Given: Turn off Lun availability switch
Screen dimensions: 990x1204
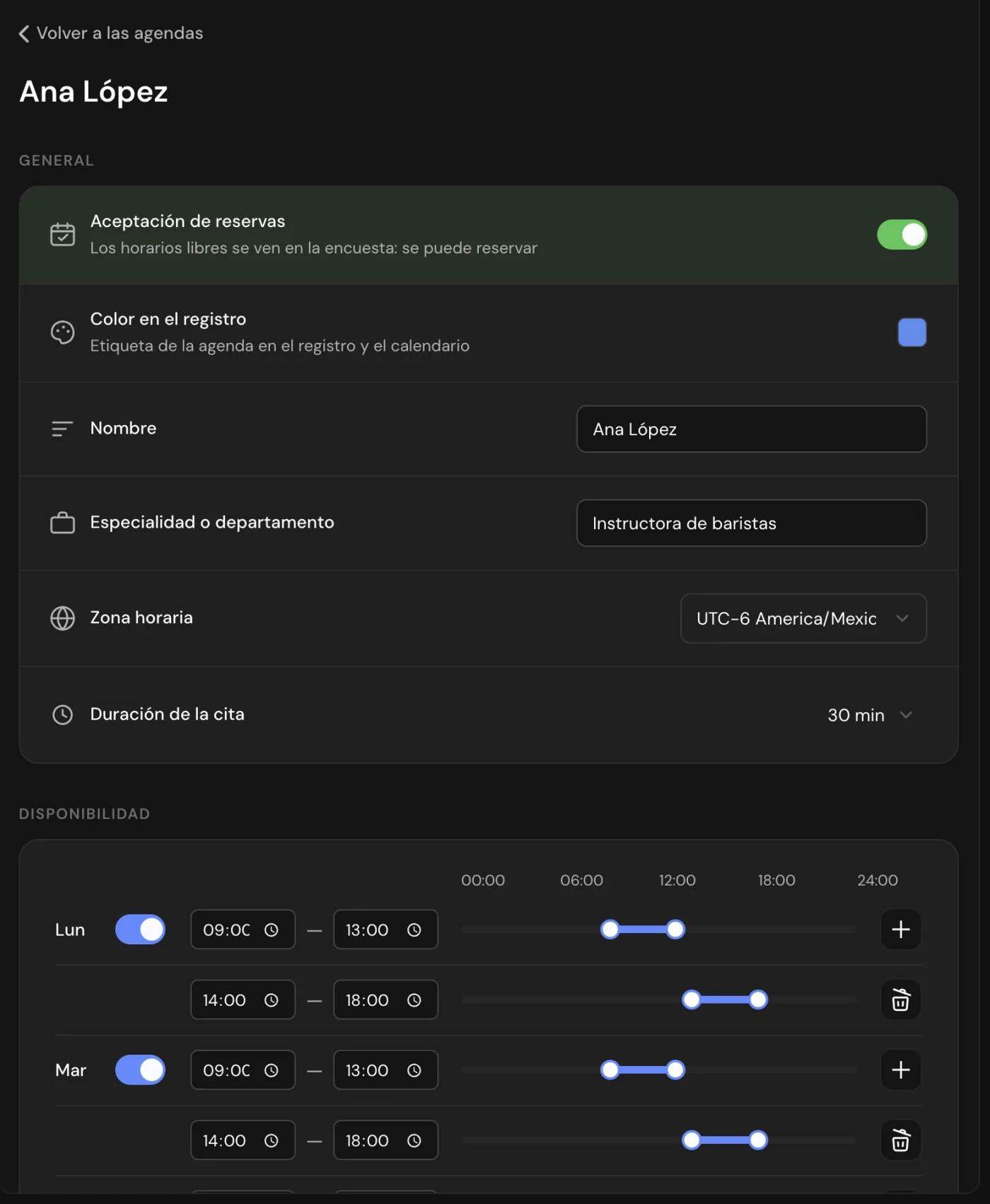Looking at the screenshot, I should [140, 930].
